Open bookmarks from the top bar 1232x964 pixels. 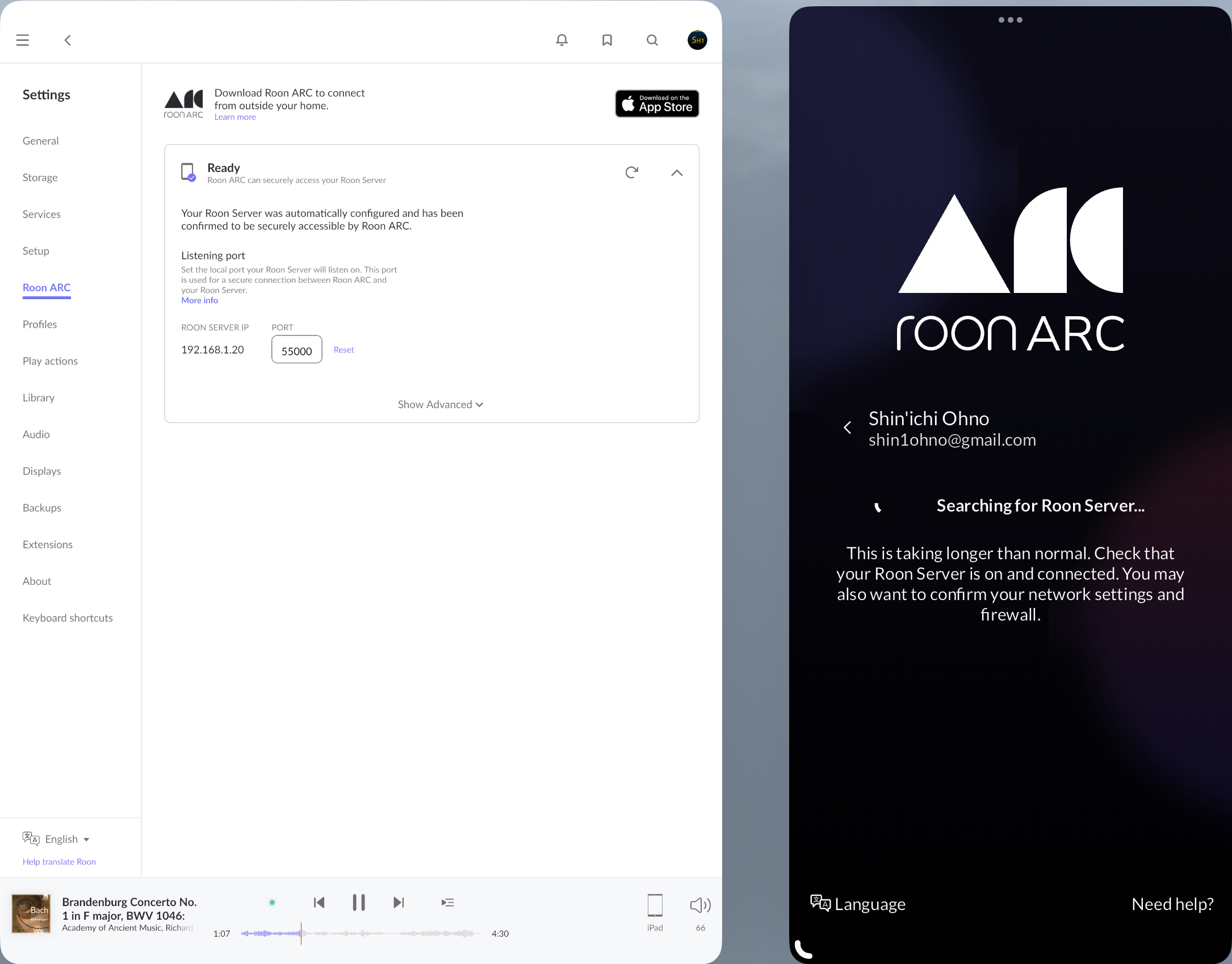click(x=607, y=40)
